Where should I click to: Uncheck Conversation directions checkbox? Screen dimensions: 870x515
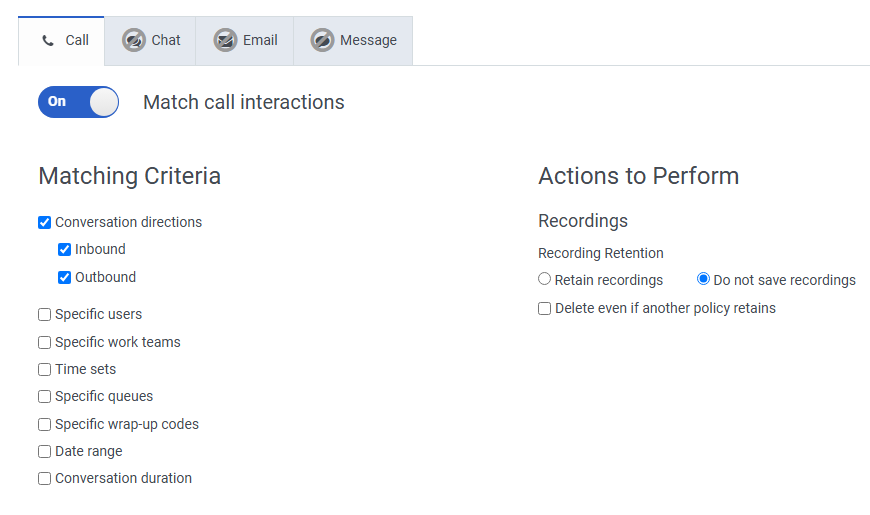click(45, 223)
